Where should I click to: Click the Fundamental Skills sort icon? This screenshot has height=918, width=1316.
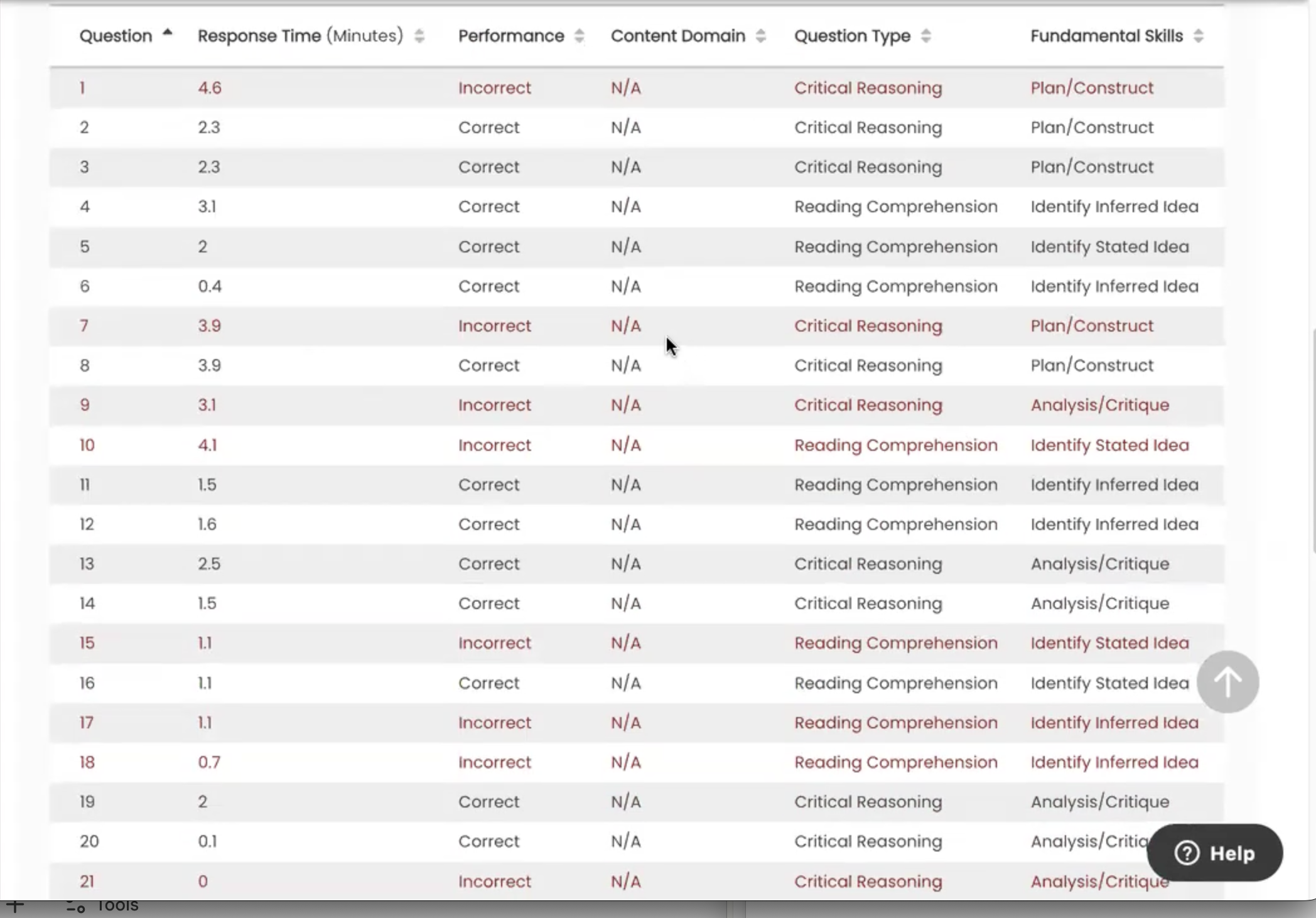[x=1198, y=36]
